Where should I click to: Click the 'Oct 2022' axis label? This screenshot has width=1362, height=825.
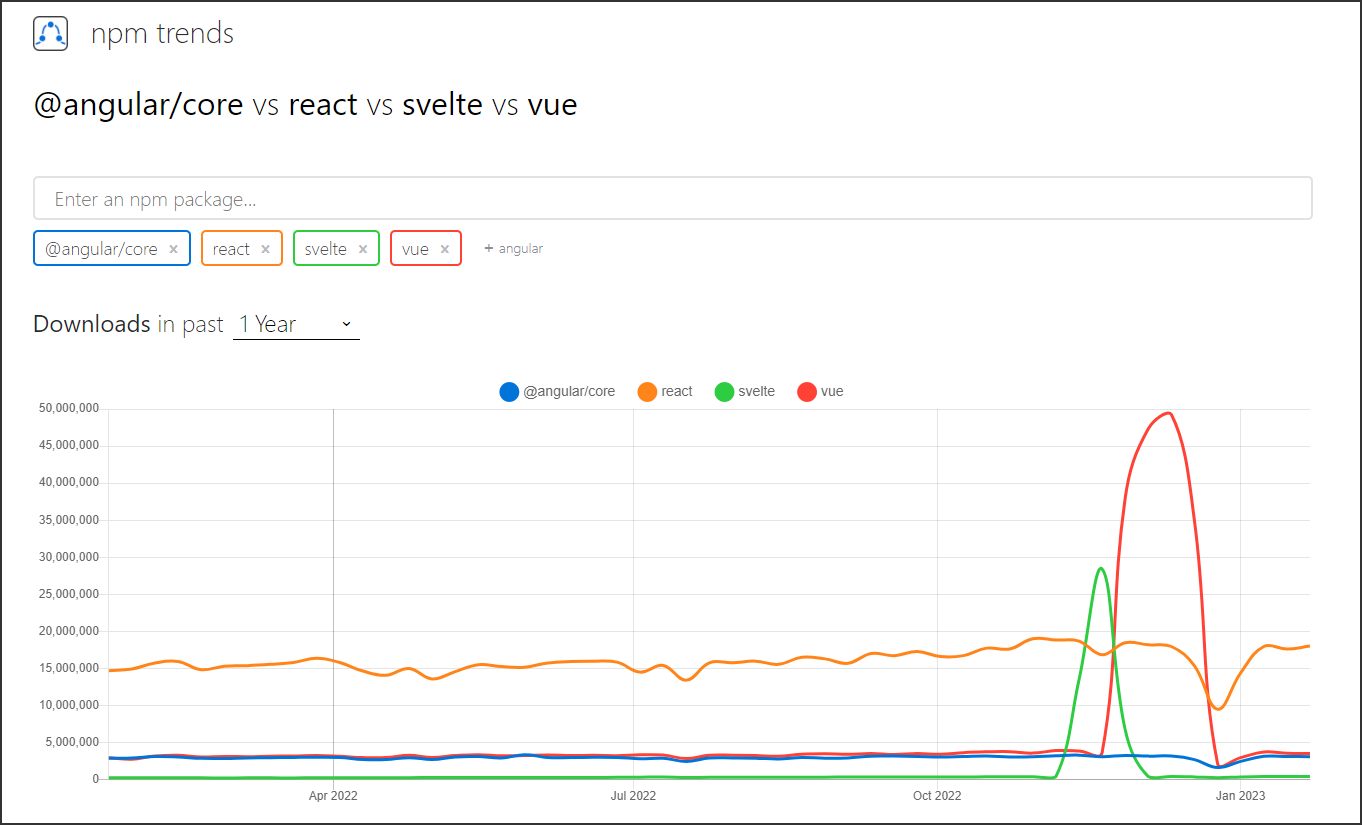[x=937, y=796]
